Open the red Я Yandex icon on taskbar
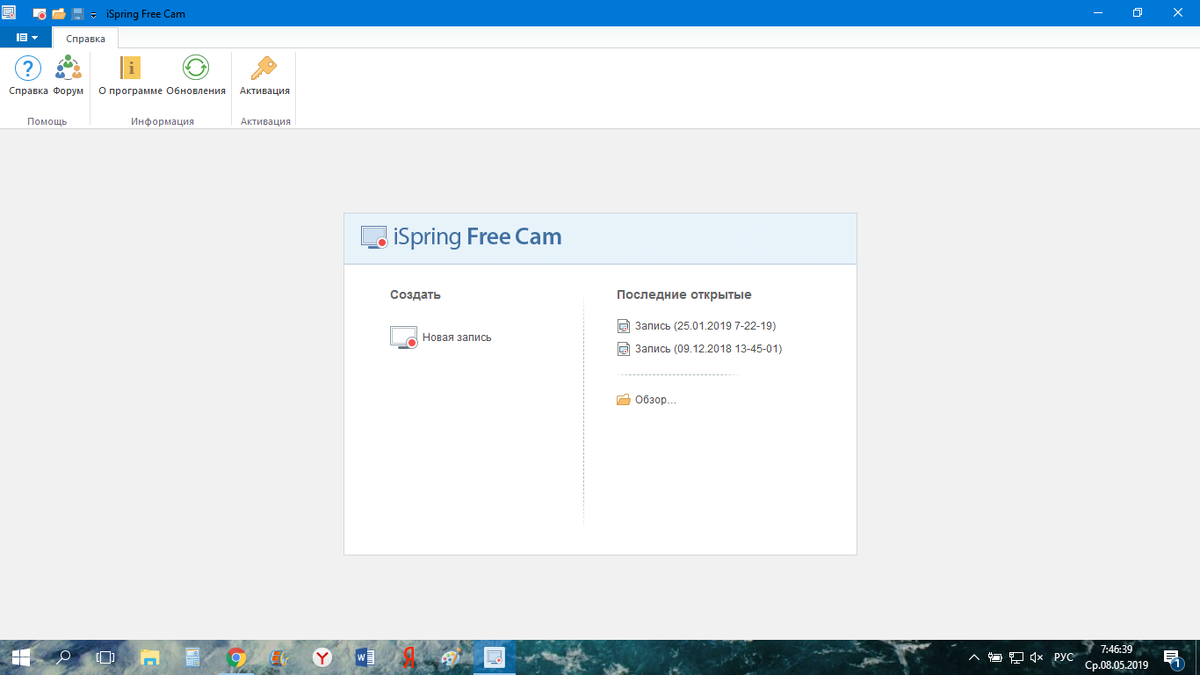This screenshot has width=1200, height=675. (408, 657)
